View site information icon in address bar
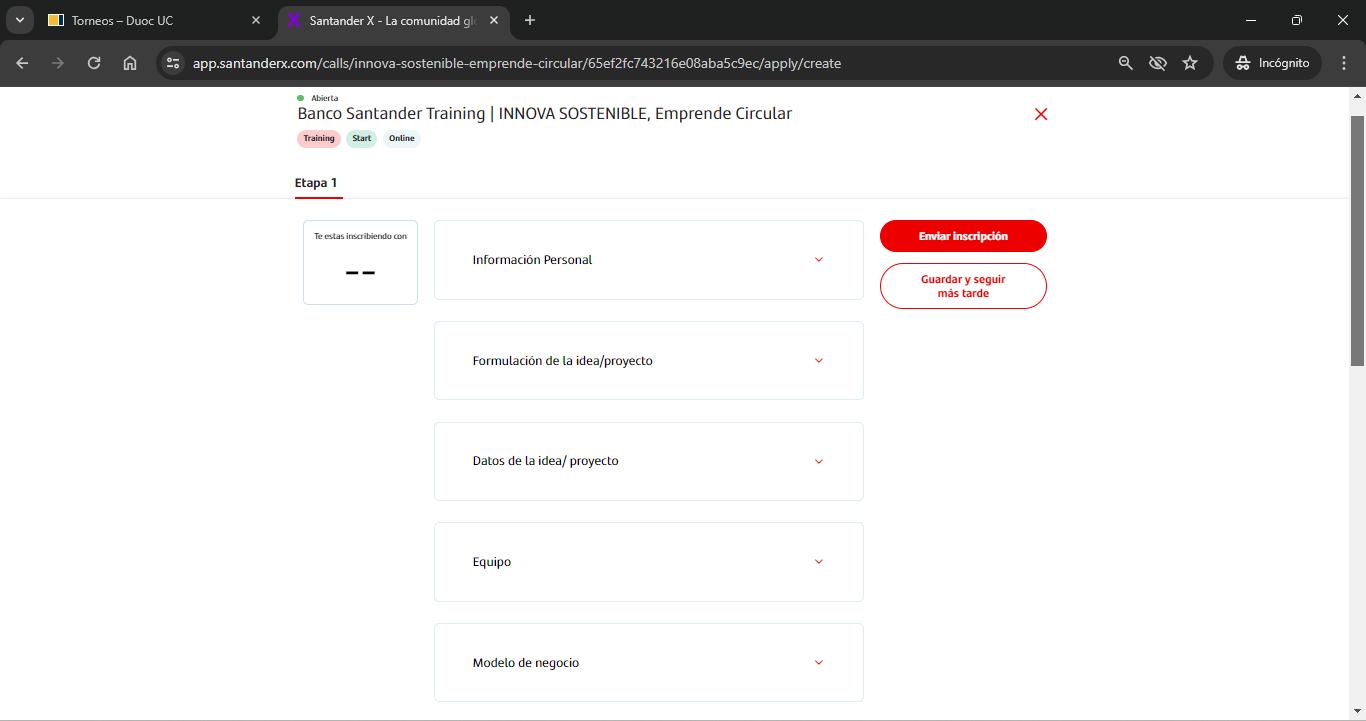The width and height of the screenshot is (1366, 721). click(x=173, y=63)
